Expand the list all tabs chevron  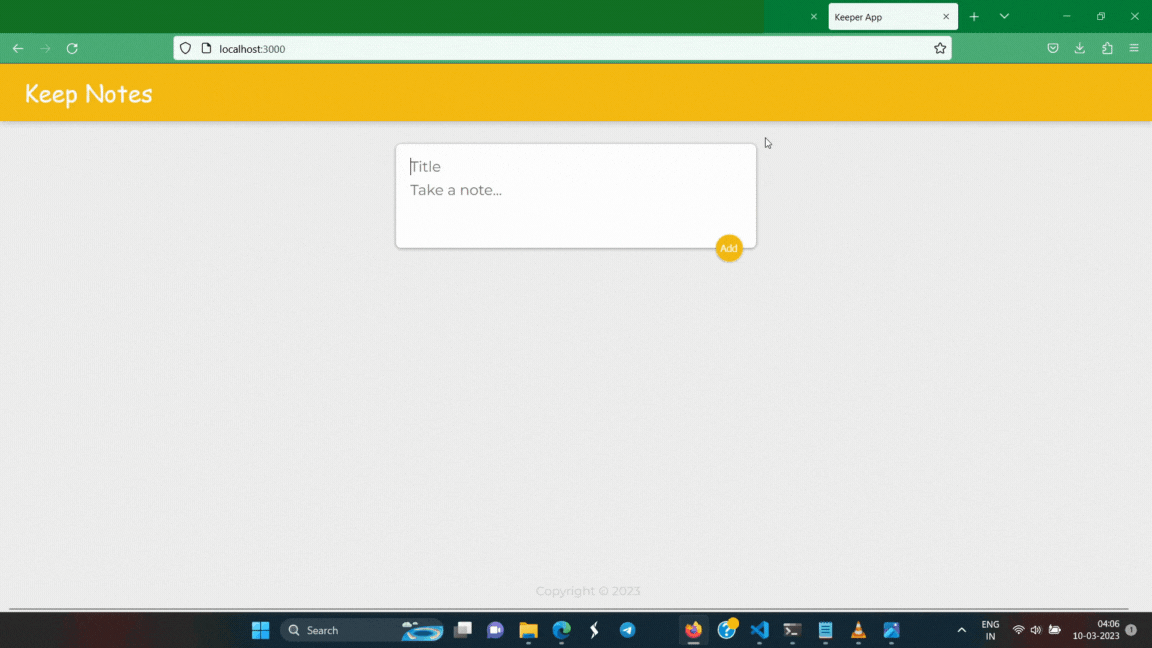1004,16
